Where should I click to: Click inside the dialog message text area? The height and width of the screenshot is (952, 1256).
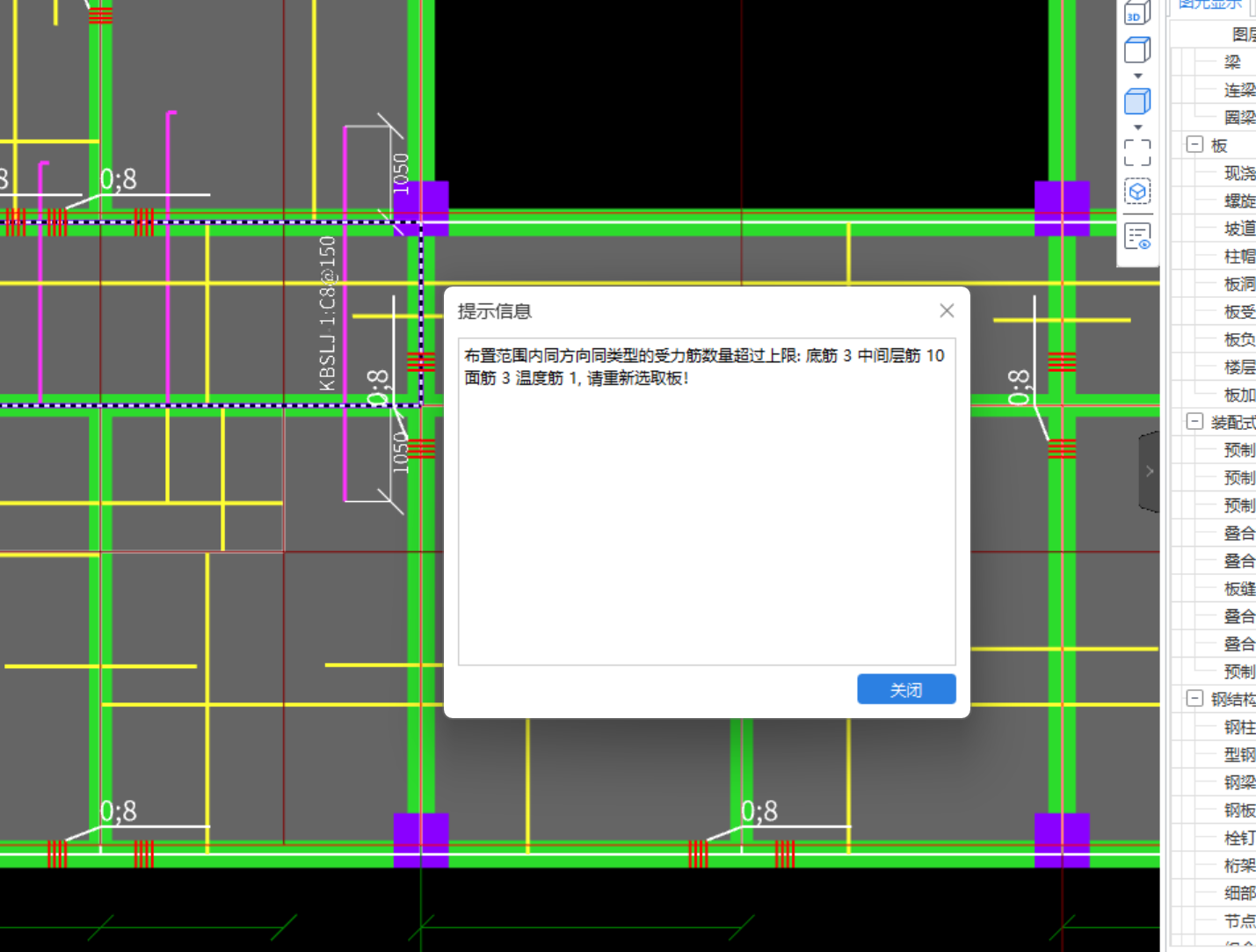tap(707, 501)
